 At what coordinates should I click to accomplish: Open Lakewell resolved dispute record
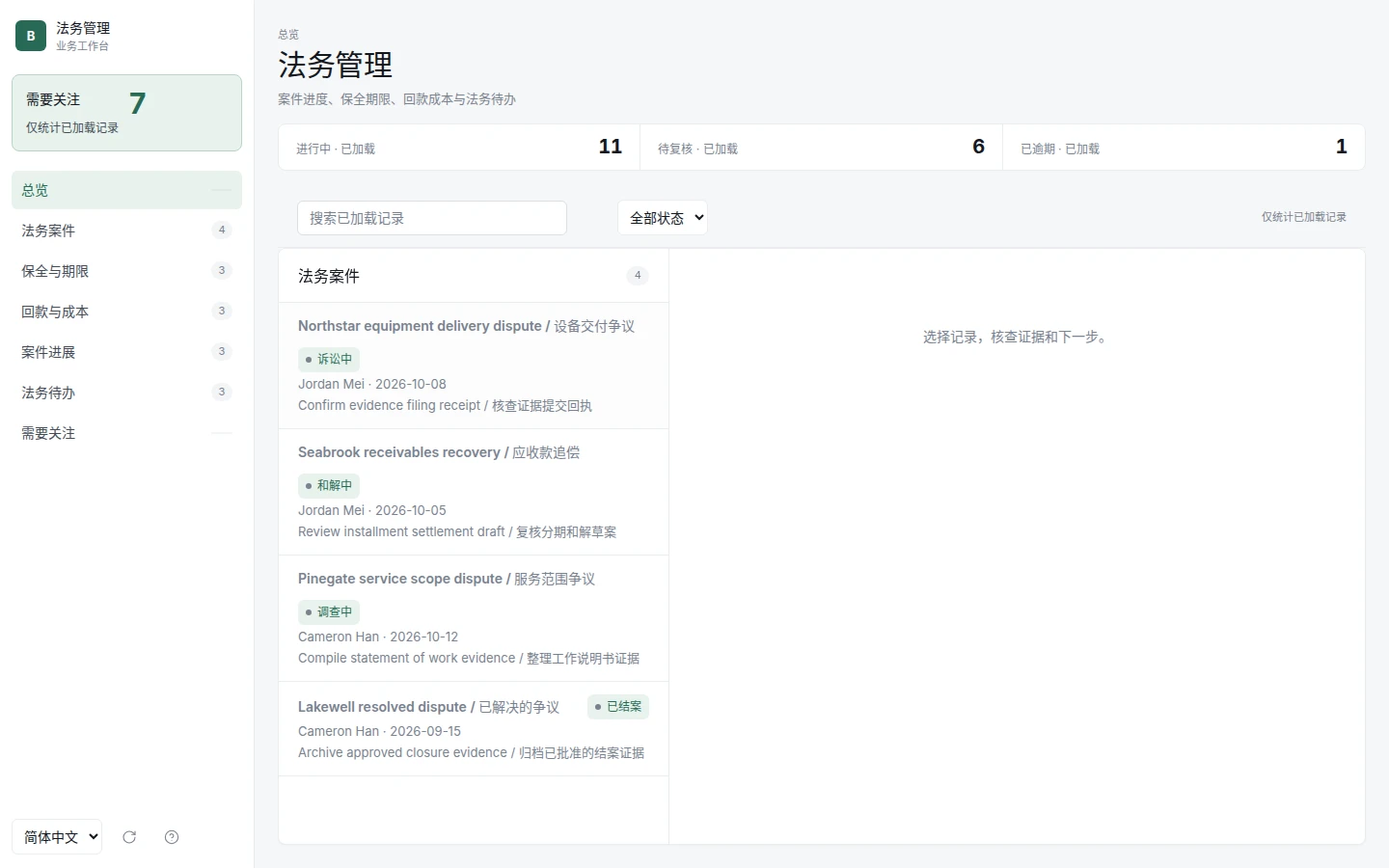474,729
